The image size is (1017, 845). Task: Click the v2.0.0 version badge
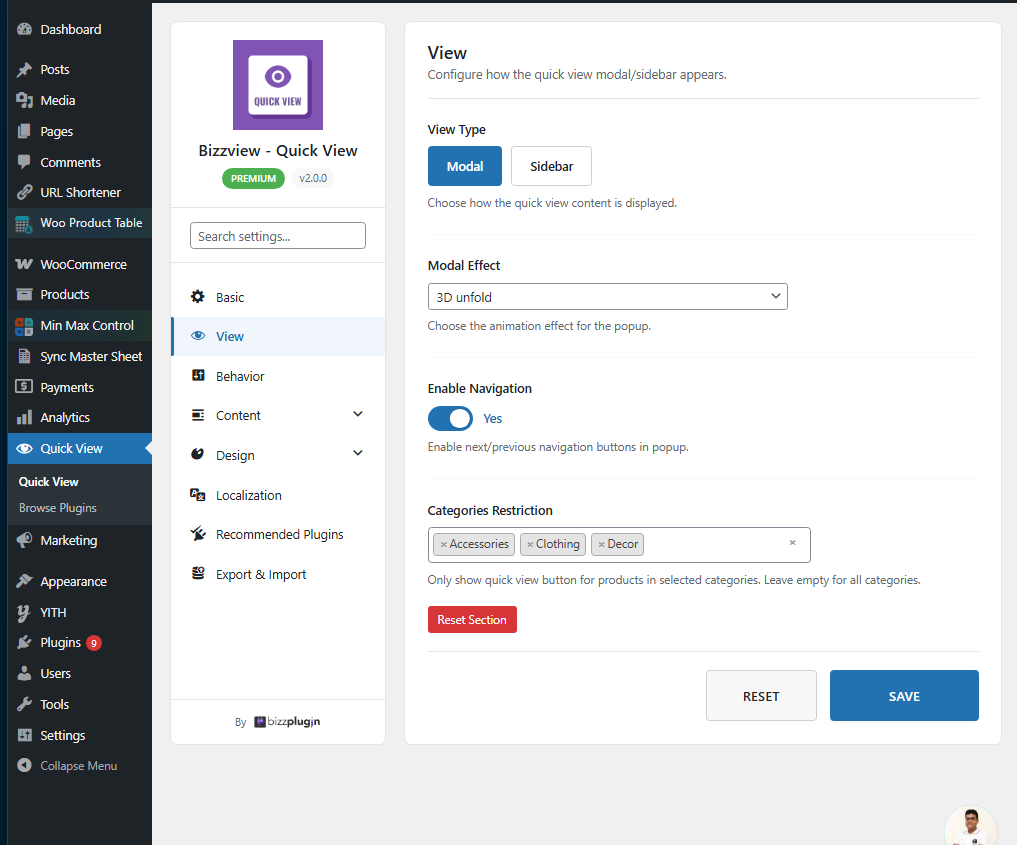[313, 178]
